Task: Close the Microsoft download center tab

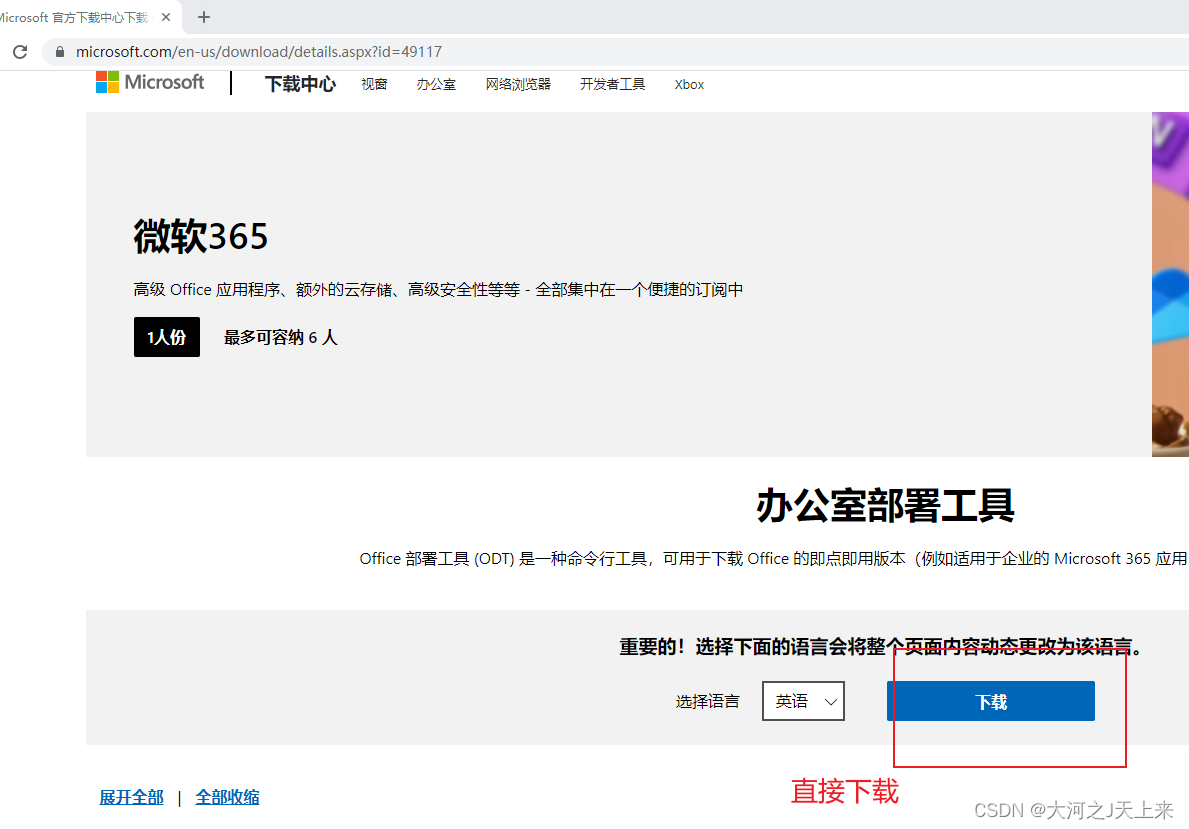Action: 166,17
